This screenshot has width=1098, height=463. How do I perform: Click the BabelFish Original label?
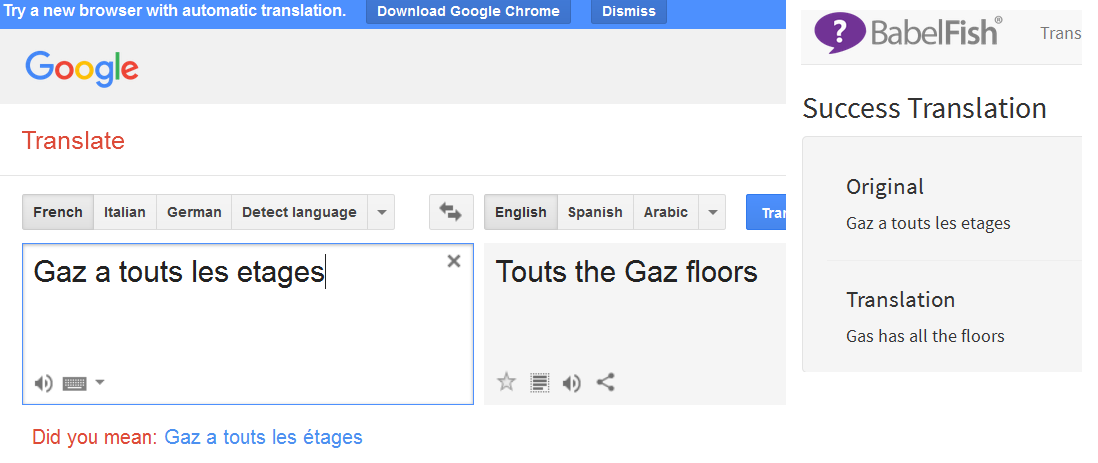[884, 187]
